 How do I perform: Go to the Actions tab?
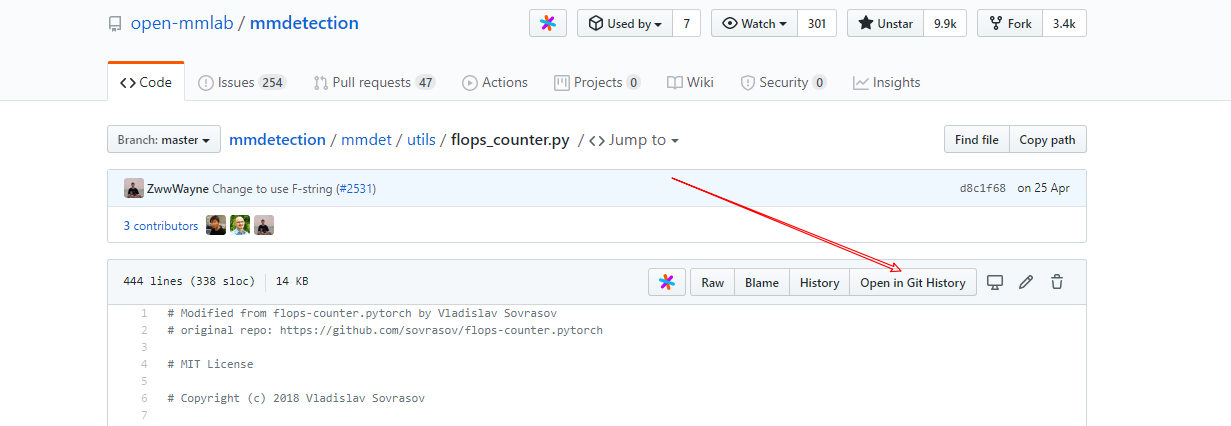click(x=495, y=82)
